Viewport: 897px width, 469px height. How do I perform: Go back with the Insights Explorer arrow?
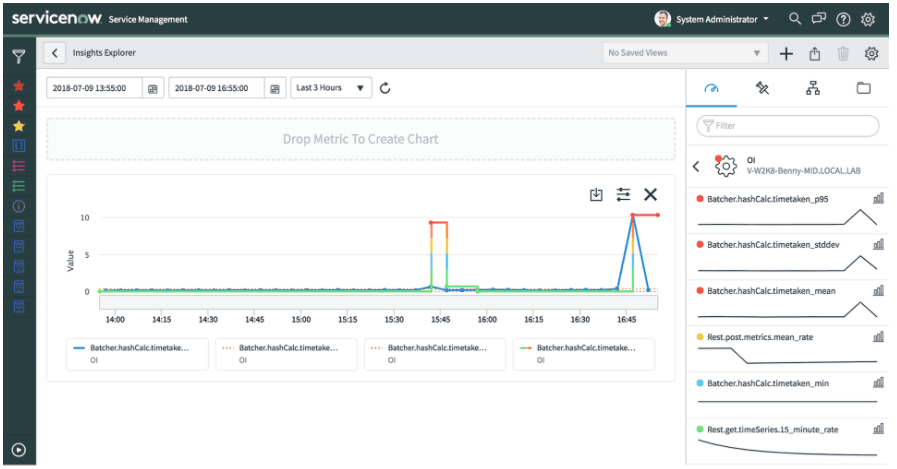coord(55,53)
